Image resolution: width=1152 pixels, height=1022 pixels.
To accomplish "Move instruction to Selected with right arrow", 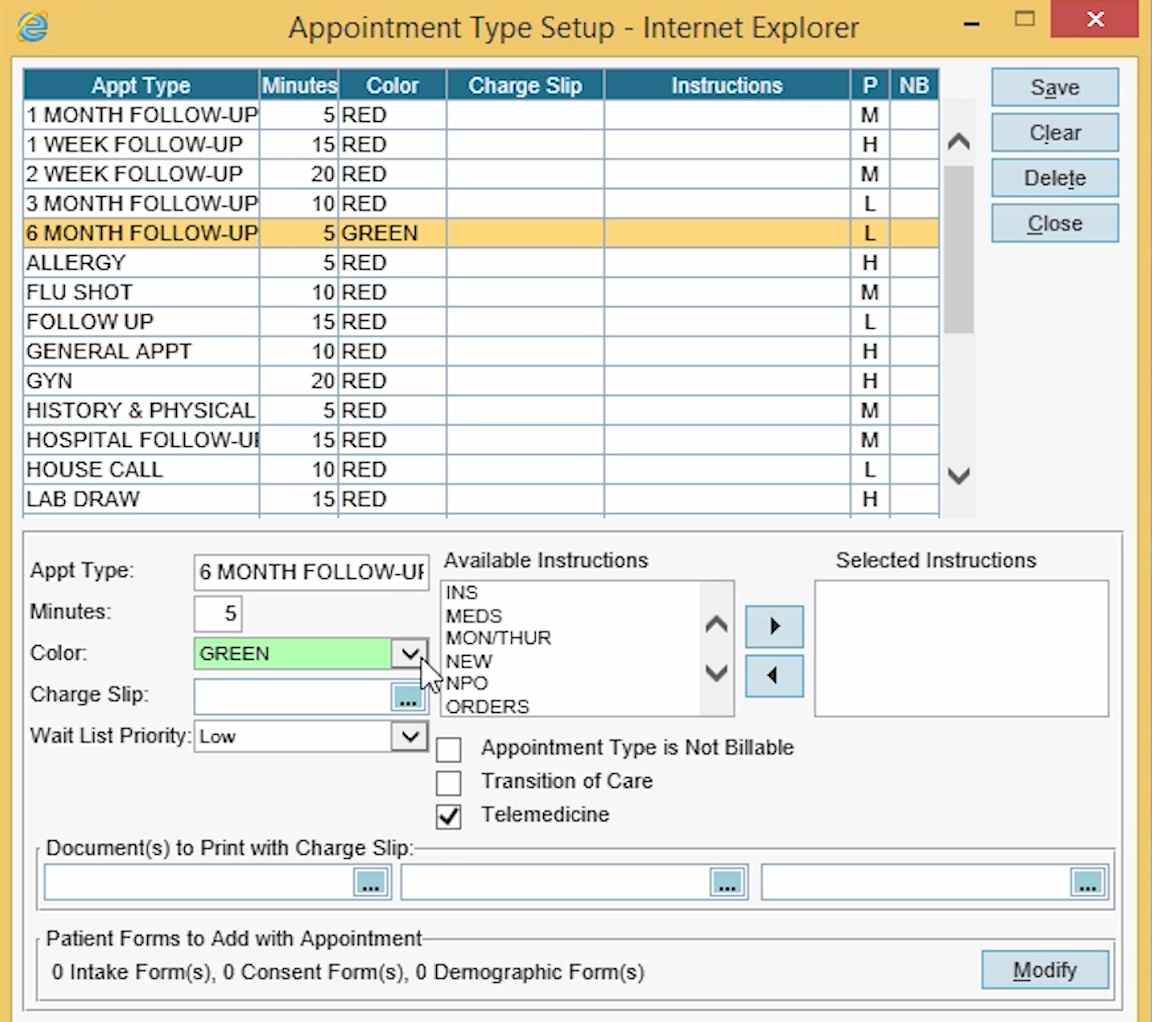I will tap(774, 627).
